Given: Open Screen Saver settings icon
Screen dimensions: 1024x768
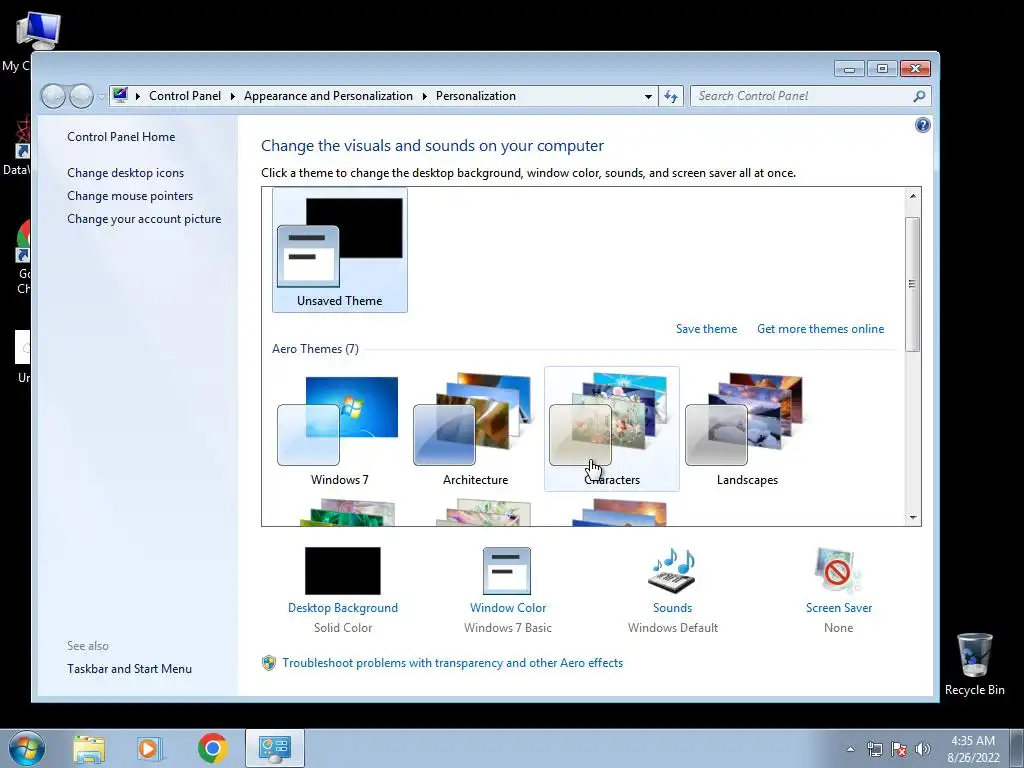Looking at the screenshot, I should pyautogui.click(x=839, y=571).
